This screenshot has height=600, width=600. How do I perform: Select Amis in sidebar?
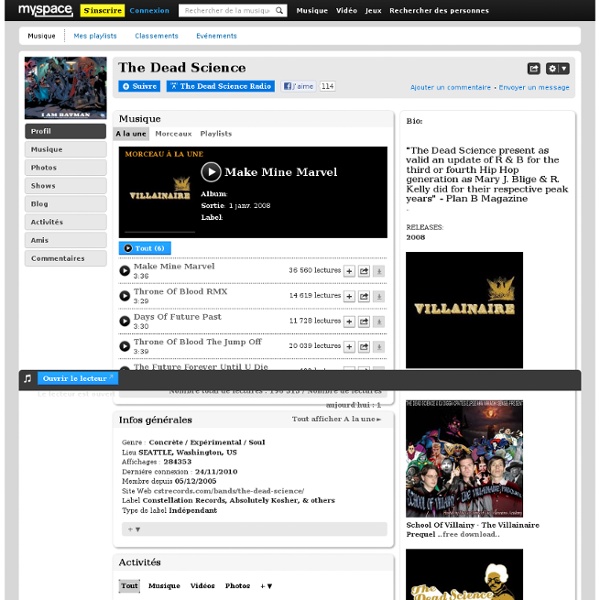(65, 240)
